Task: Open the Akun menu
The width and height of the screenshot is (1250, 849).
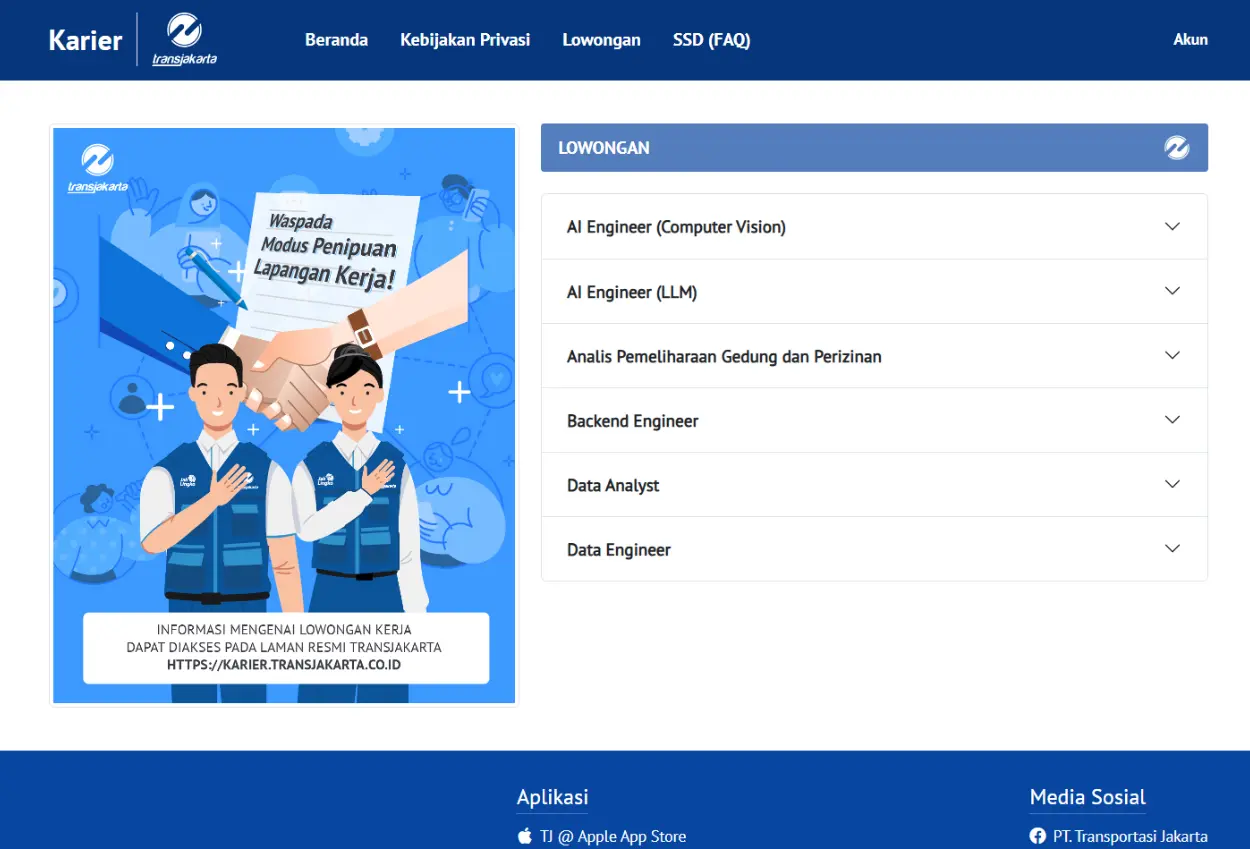Action: click(1191, 40)
